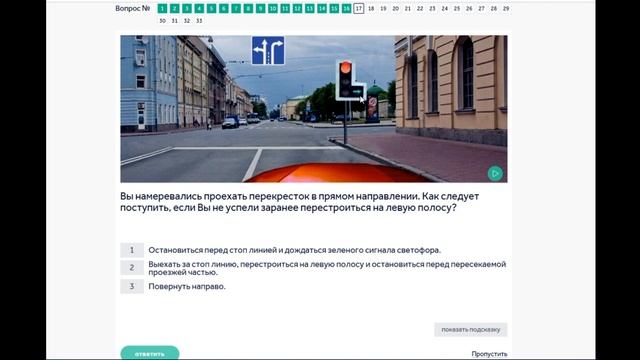Jump to question 31
This screenshot has height=360, width=640.
click(x=175, y=21)
